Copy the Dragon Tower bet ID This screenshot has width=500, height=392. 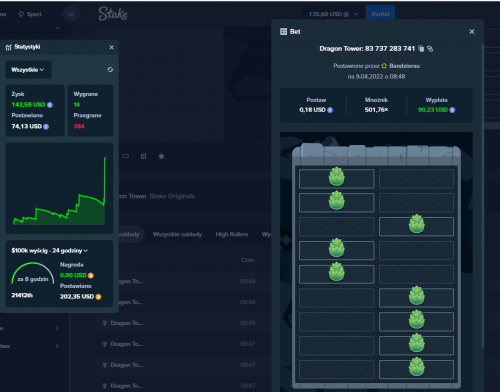coord(421,49)
